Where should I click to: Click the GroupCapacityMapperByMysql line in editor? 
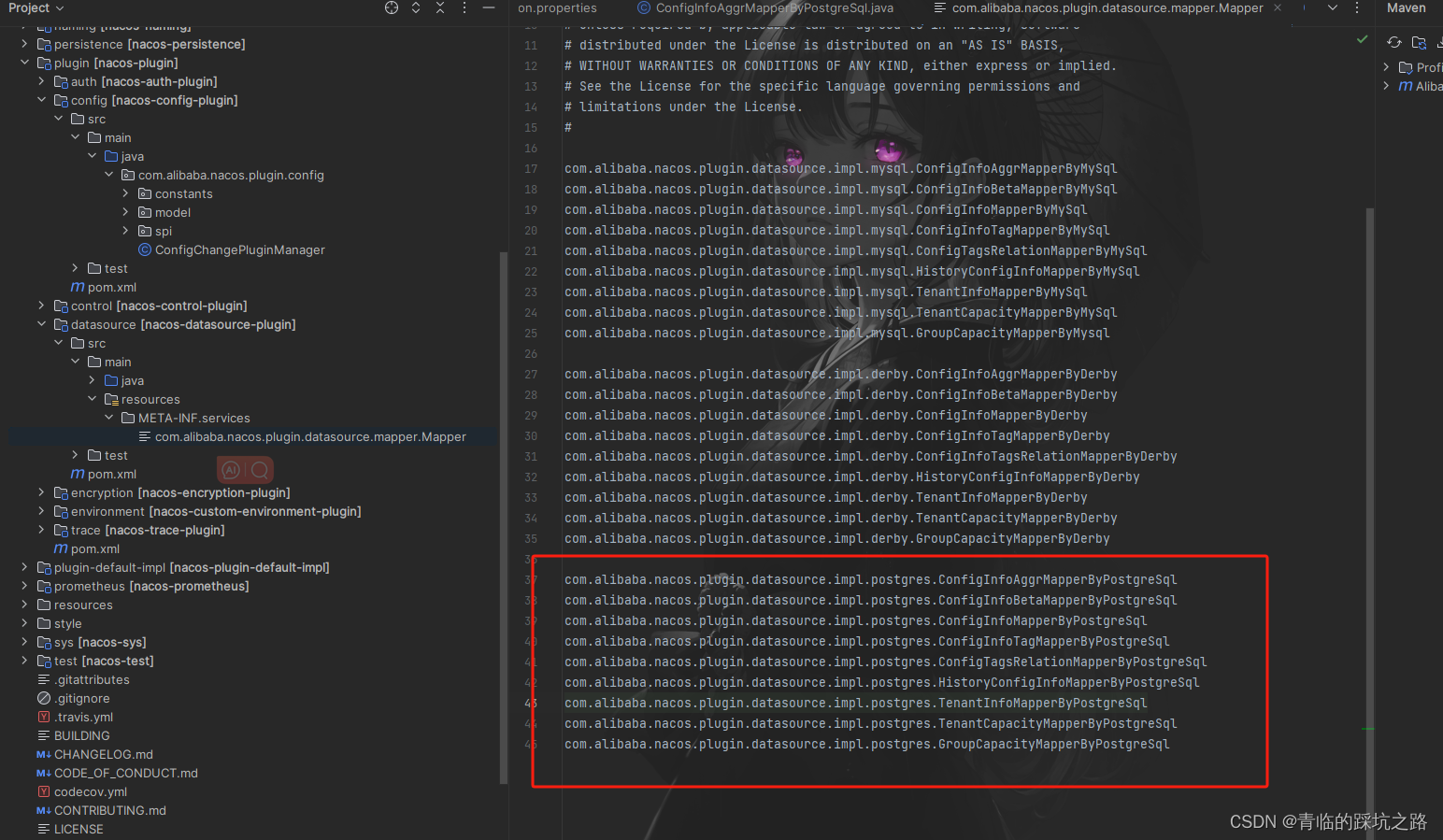click(x=836, y=333)
